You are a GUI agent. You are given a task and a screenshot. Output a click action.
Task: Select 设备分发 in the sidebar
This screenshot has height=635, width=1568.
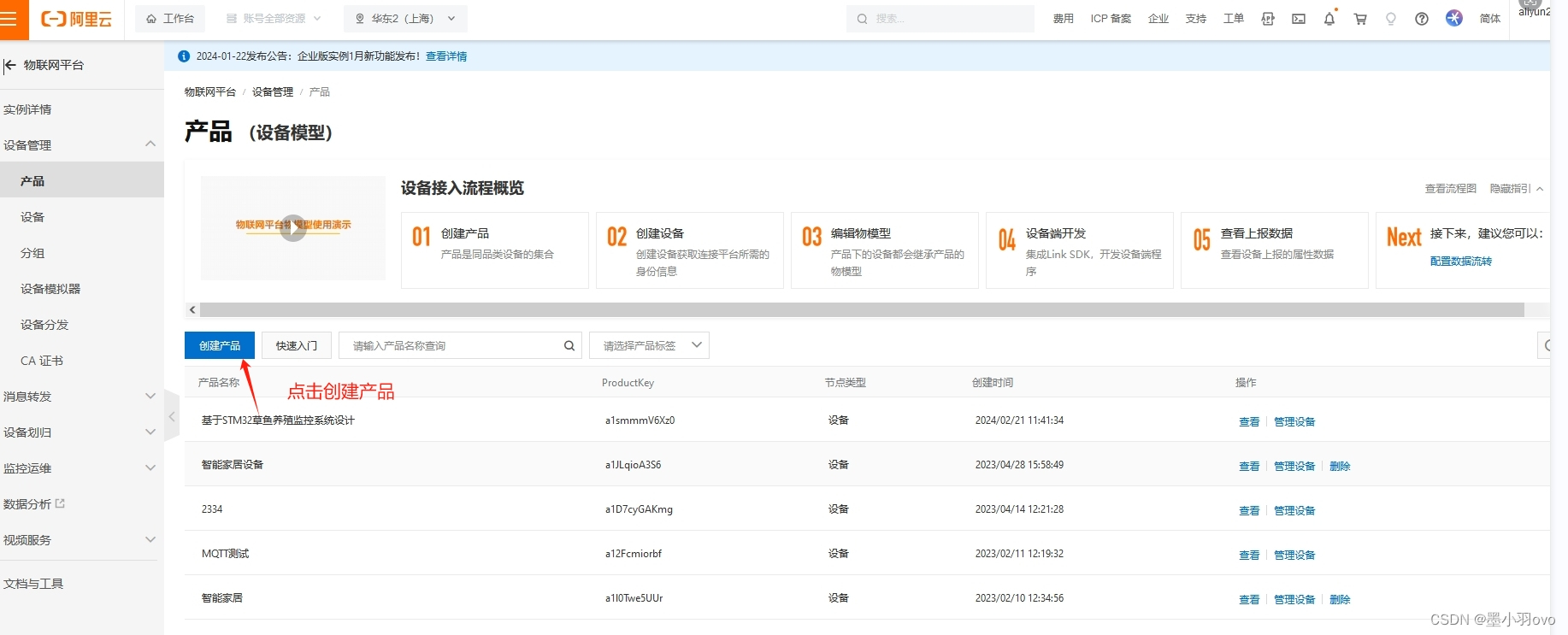(44, 325)
